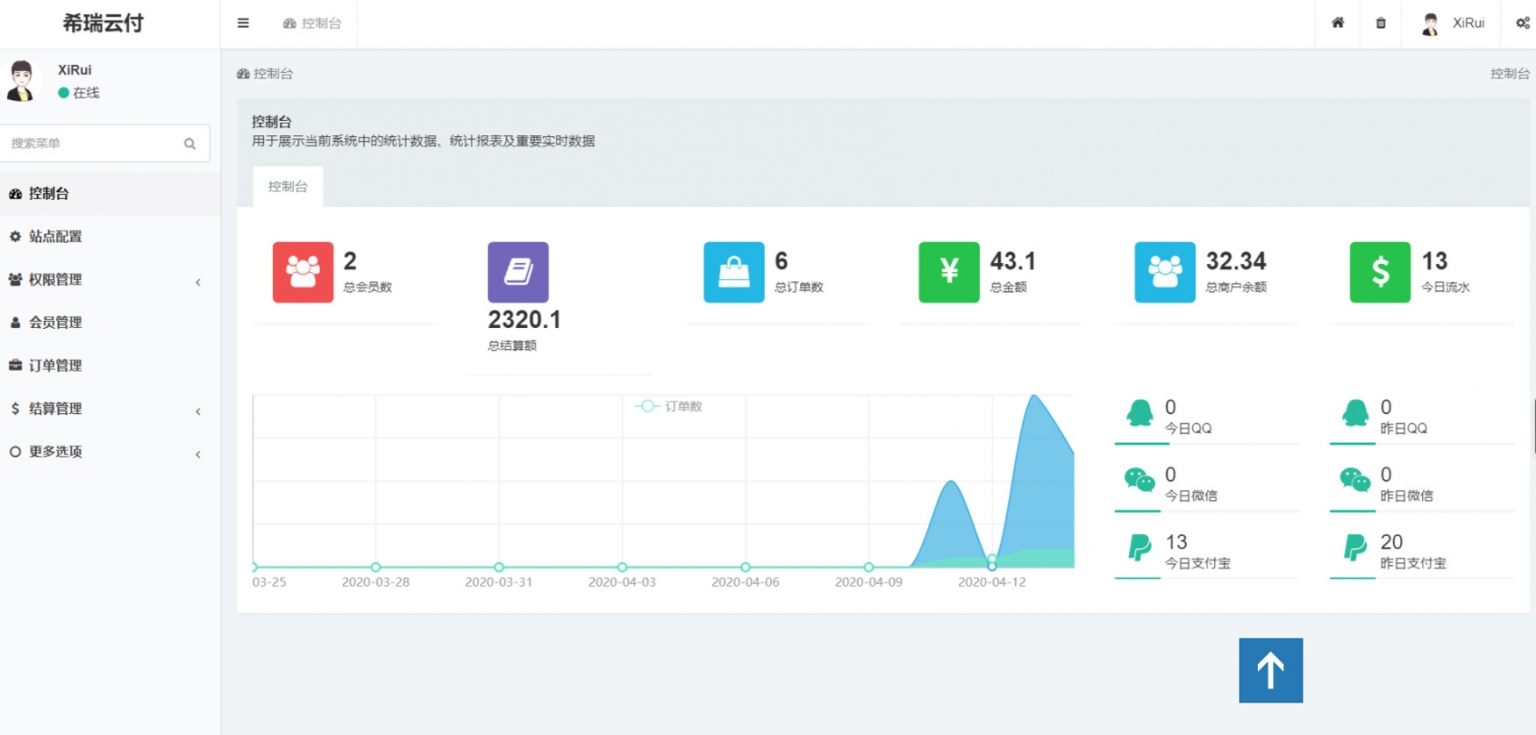Toggle the 订单数 chart legend
This screenshot has width=1536, height=735.
click(668, 407)
